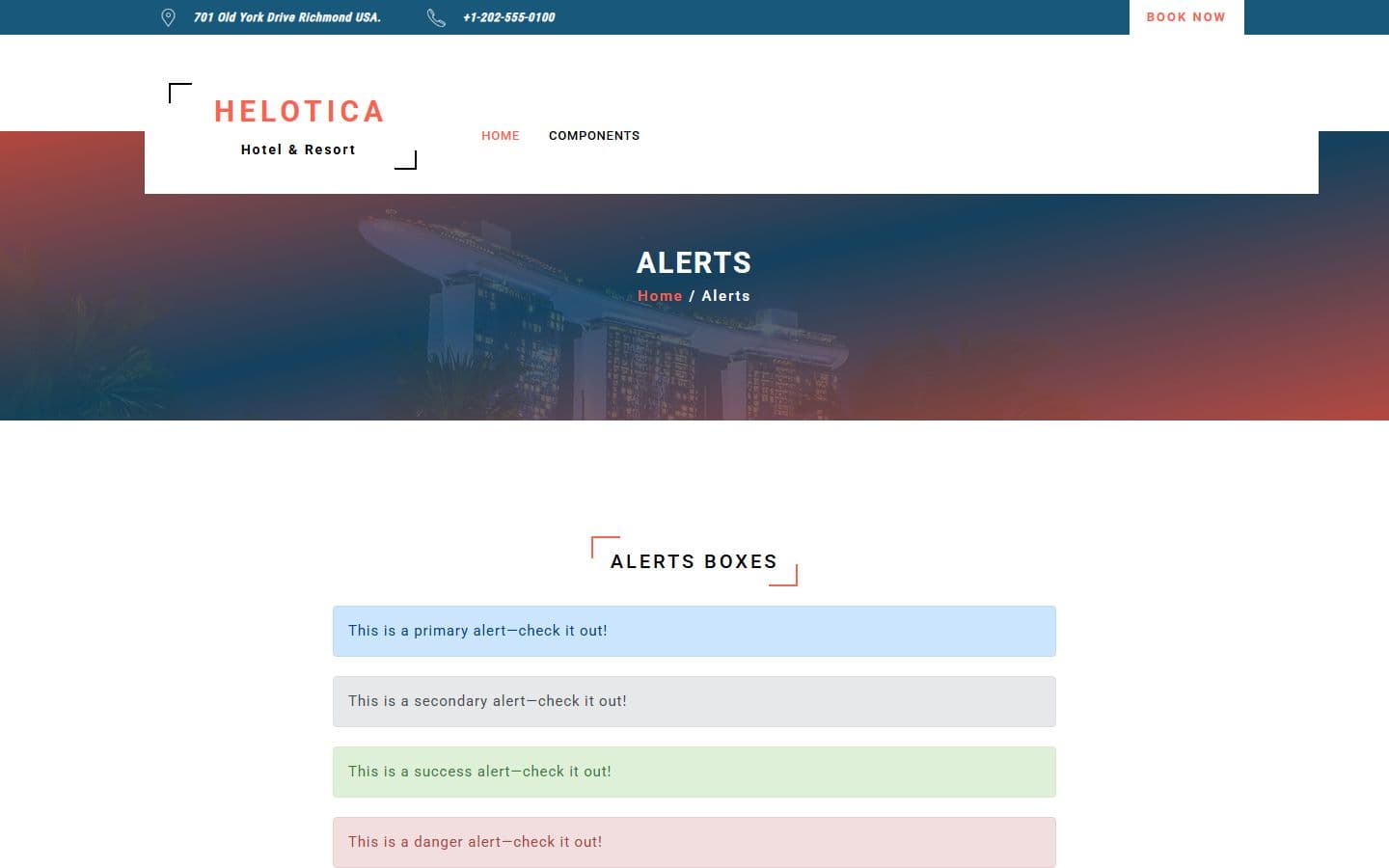
Task: Click the ALERTS banner title
Action: tap(694, 262)
